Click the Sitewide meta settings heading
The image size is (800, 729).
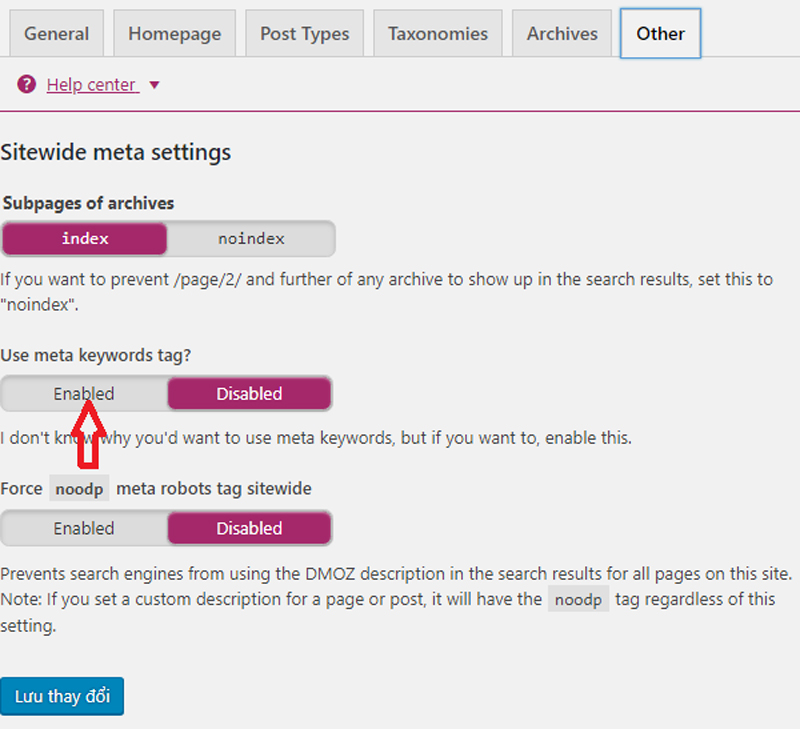(116, 153)
